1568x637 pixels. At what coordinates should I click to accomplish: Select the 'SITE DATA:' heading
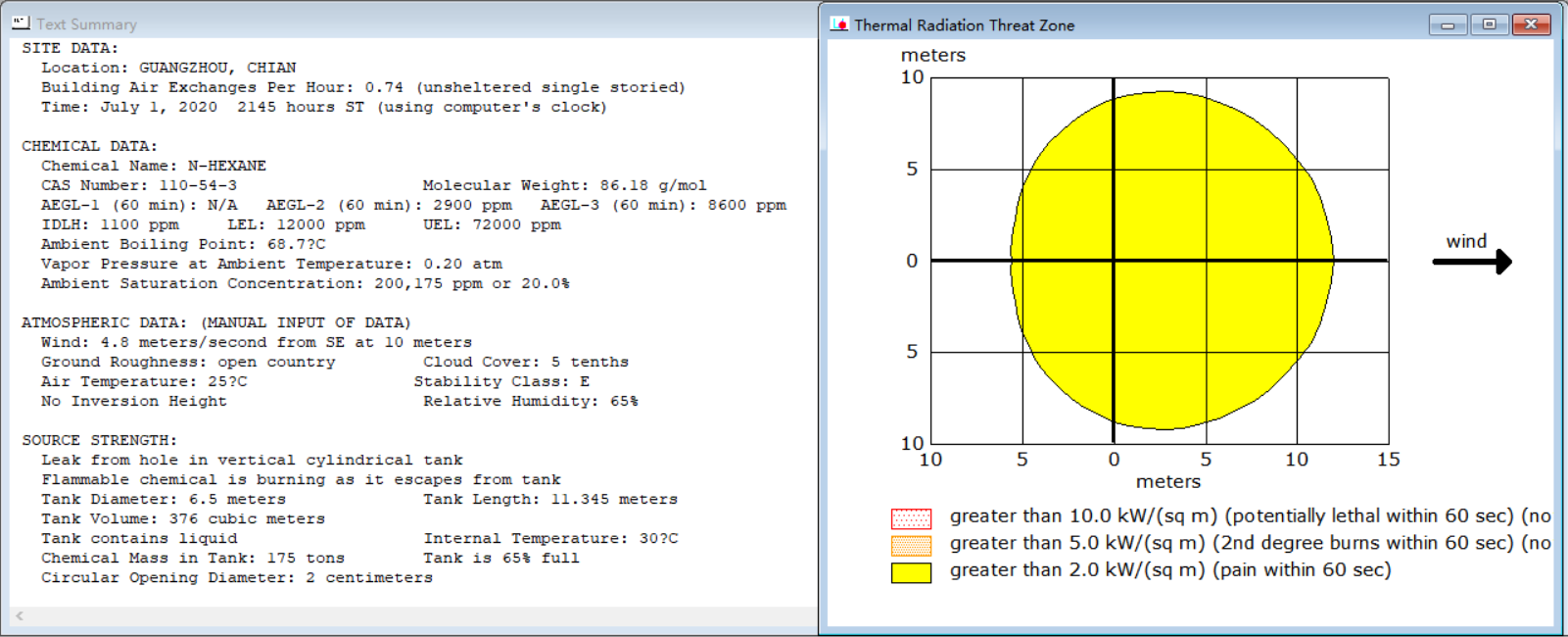point(70,48)
